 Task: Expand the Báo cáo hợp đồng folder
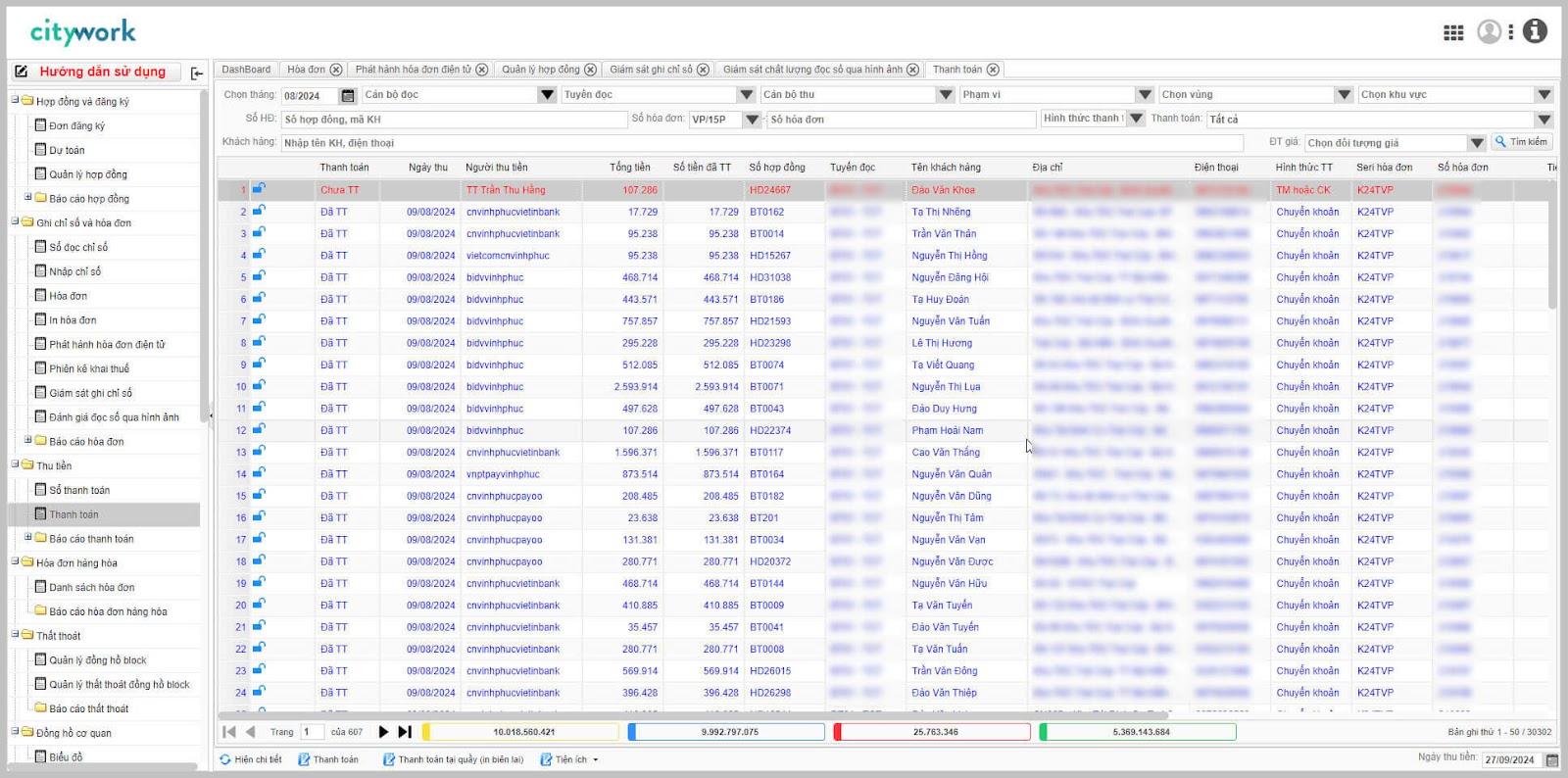28,197
